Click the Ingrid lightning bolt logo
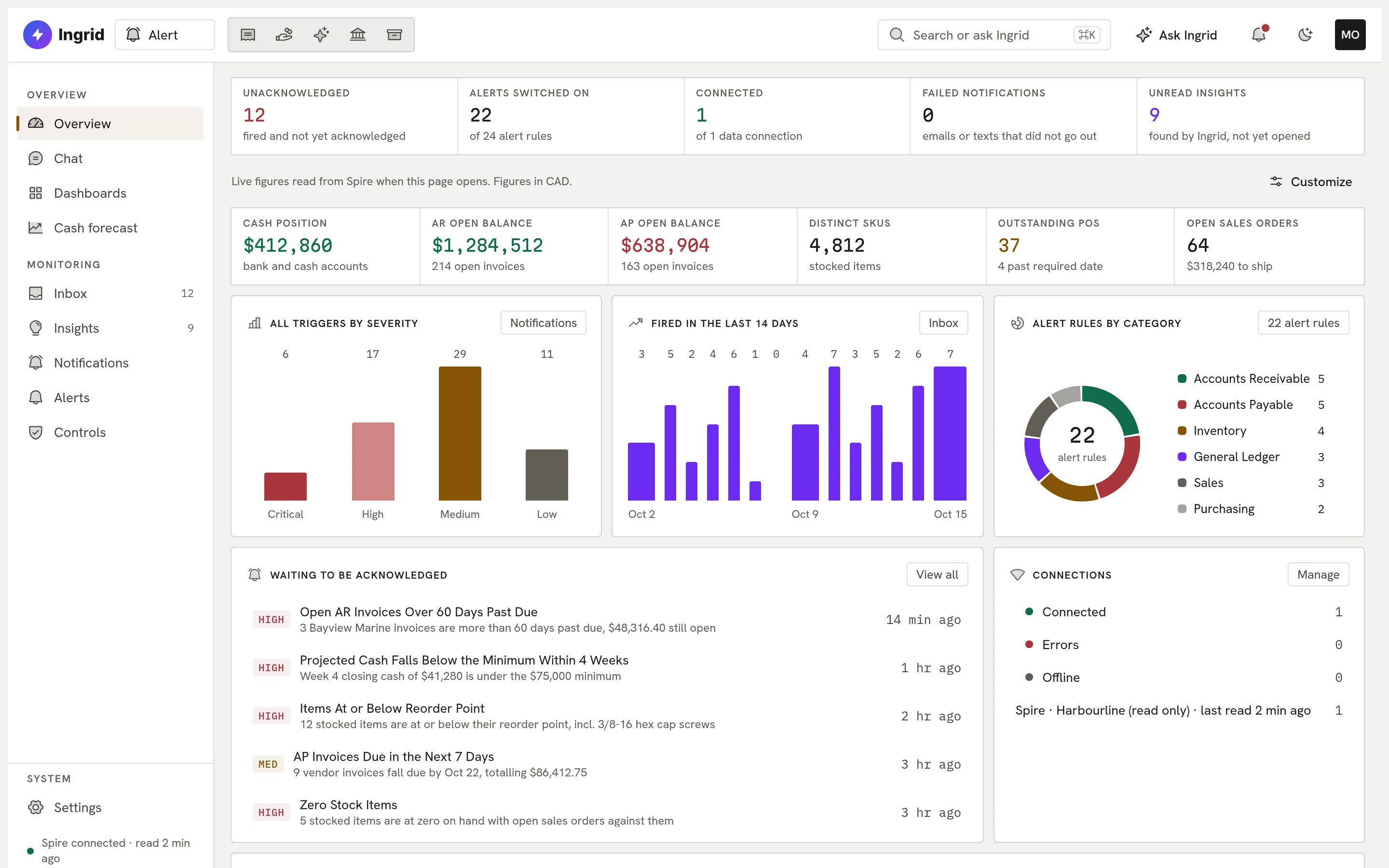This screenshot has width=1389, height=868. click(x=37, y=34)
